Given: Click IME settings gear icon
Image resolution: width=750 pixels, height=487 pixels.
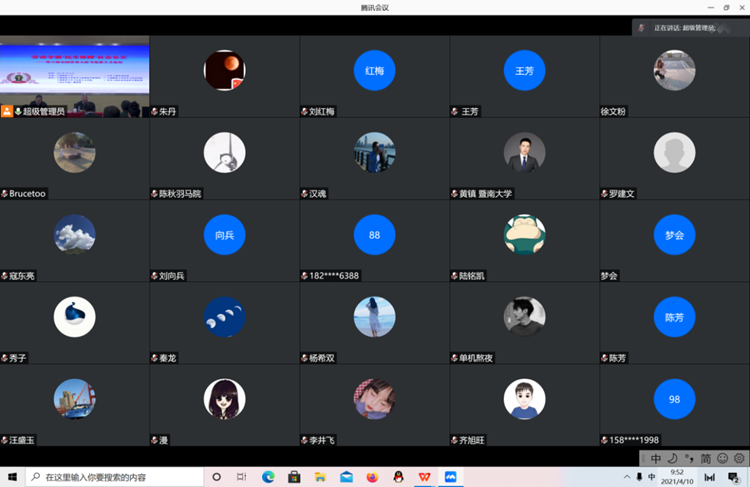Looking at the screenshot, I should coord(739,458).
